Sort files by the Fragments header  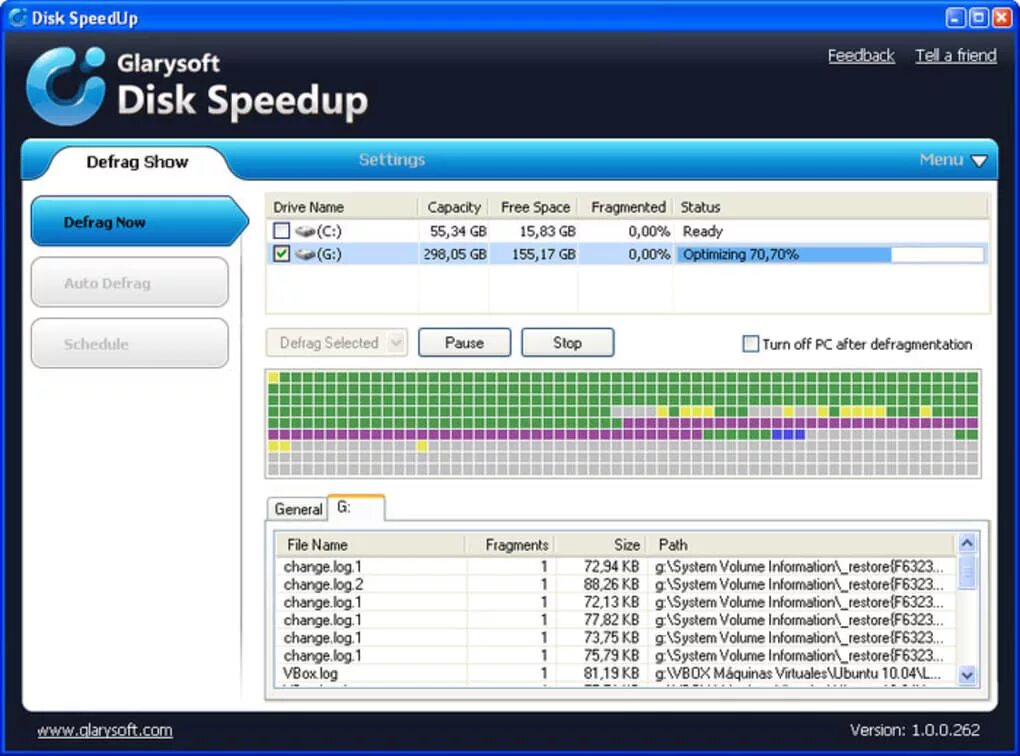click(x=511, y=545)
